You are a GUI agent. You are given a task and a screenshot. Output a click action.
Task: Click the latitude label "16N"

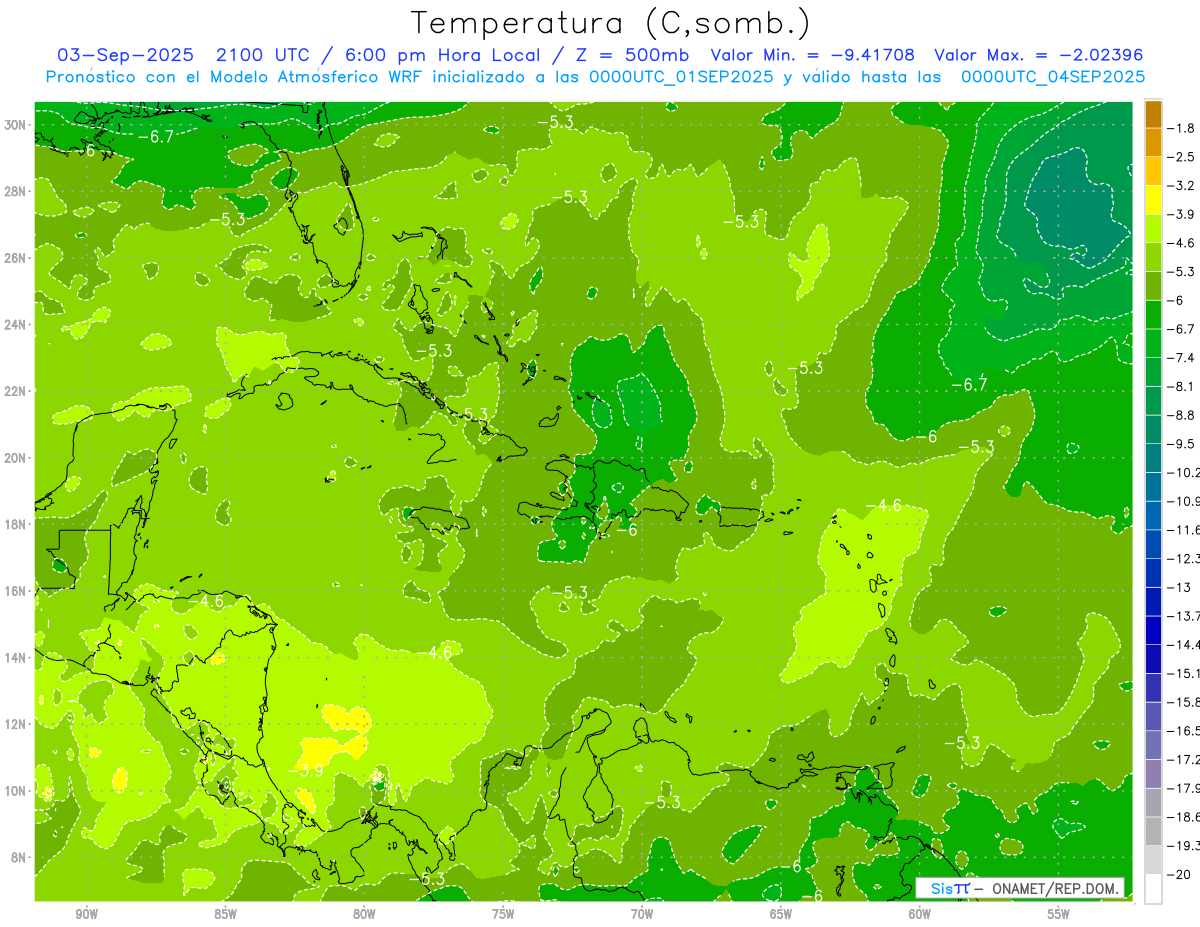tap(15, 591)
